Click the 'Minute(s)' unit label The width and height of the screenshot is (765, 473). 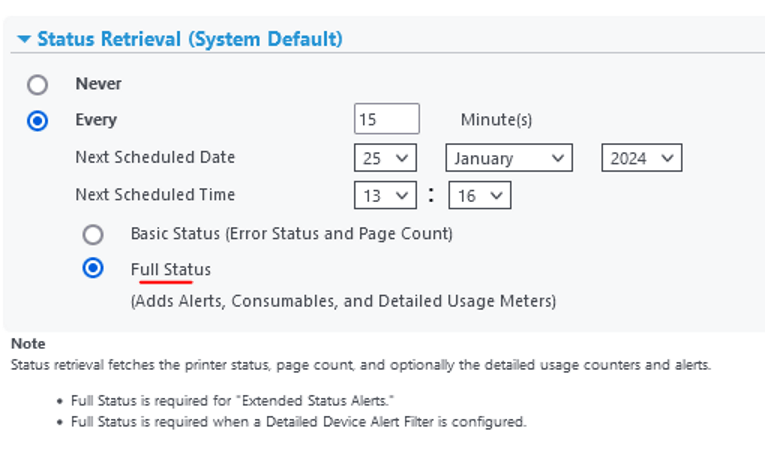(x=496, y=120)
